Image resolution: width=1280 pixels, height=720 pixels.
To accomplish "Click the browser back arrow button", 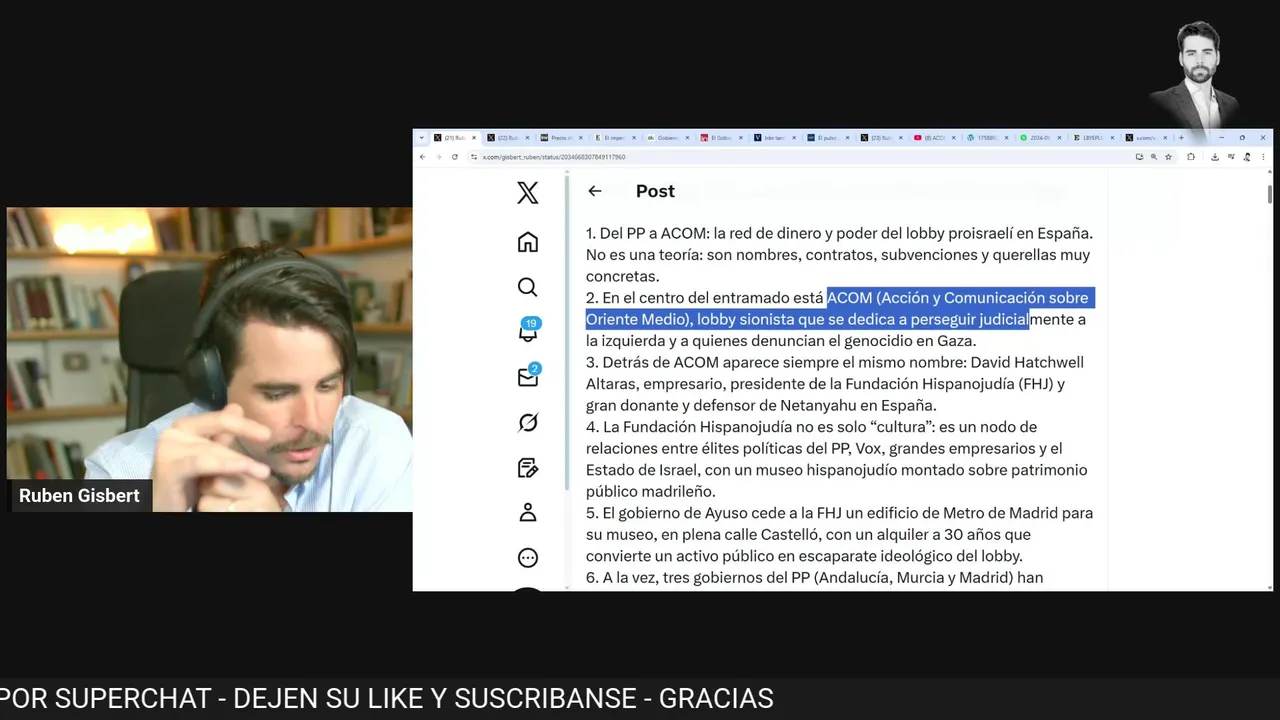I will pos(422,157).
